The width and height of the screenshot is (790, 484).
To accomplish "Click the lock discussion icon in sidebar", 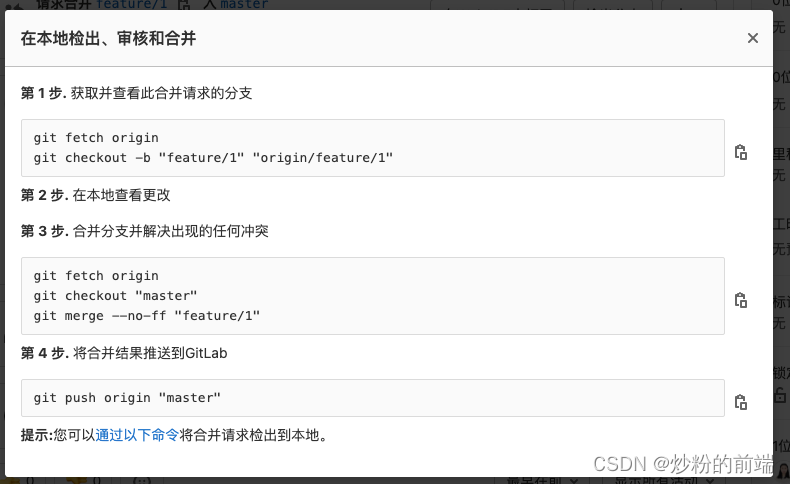I will tap(780, 394).
